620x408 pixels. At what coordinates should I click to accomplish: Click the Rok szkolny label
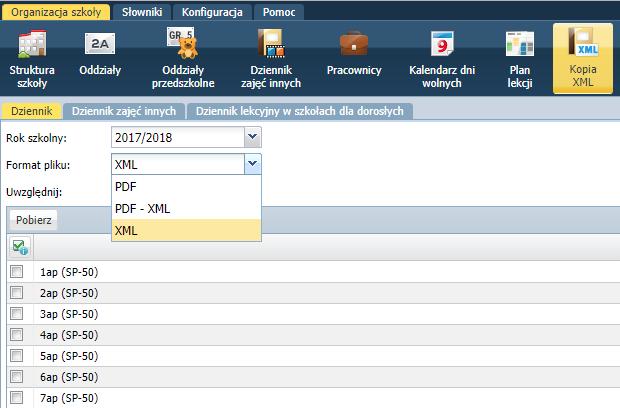click(x=36, y=138)
